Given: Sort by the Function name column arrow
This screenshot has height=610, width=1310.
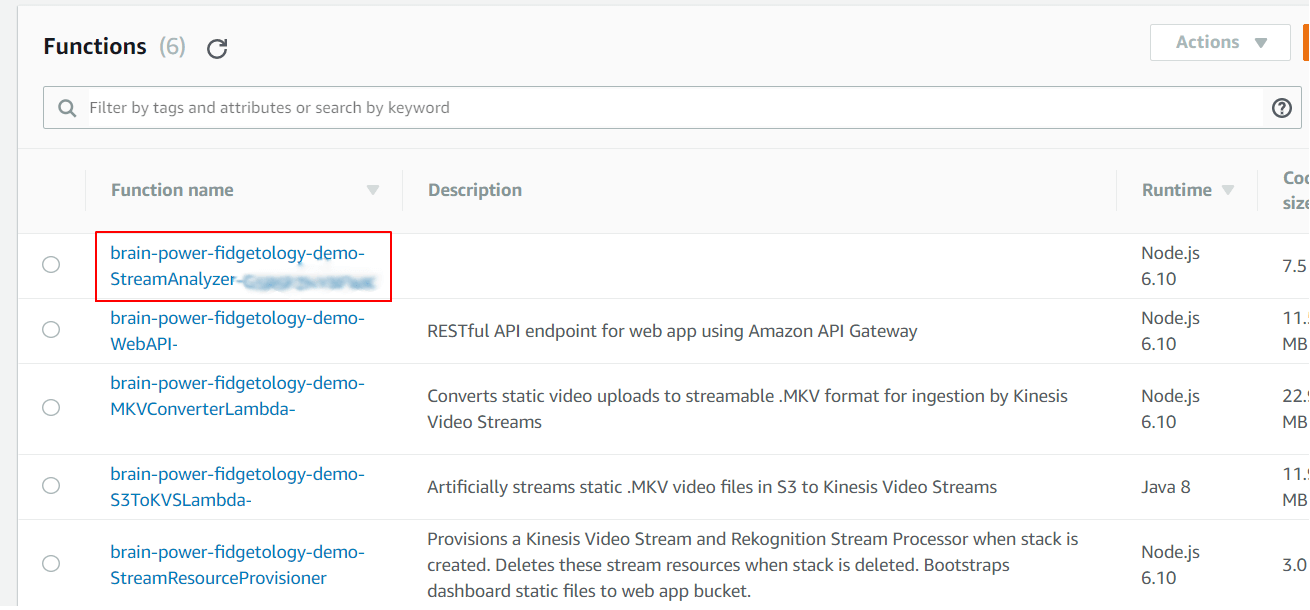Looking at the screenshot, I should (x=373, y=190).
